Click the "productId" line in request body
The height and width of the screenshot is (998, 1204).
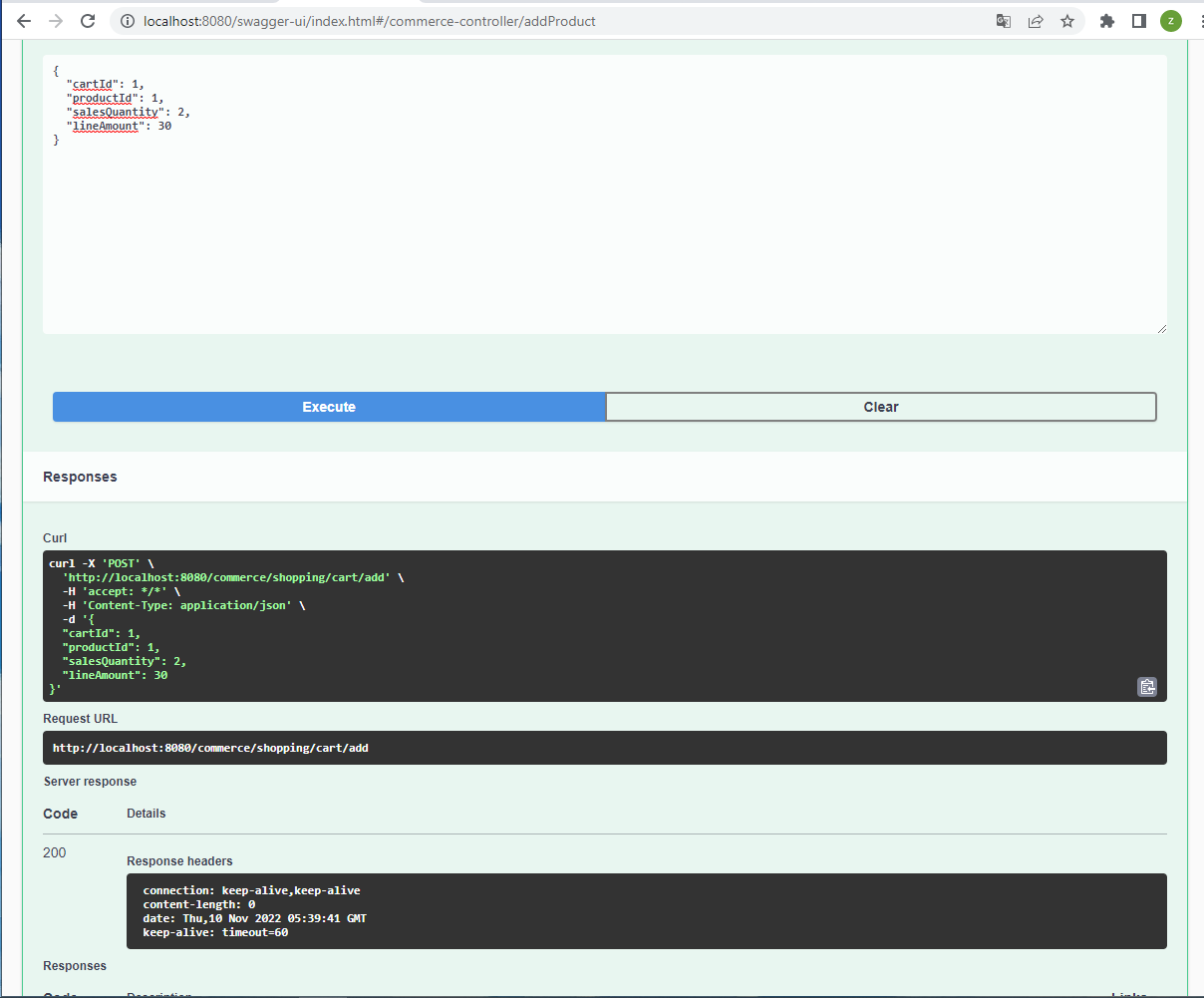[x=116, y=98]
